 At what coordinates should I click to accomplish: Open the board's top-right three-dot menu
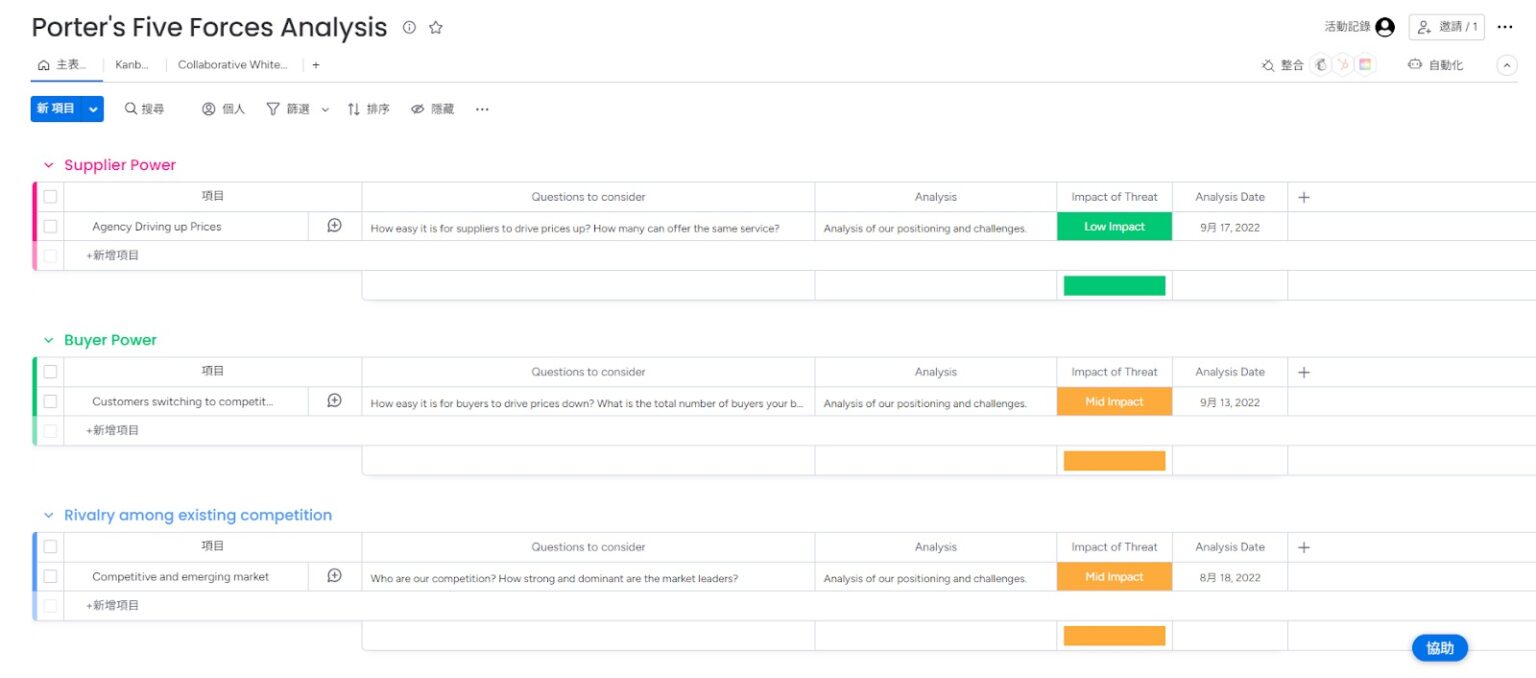[1505, 27]
